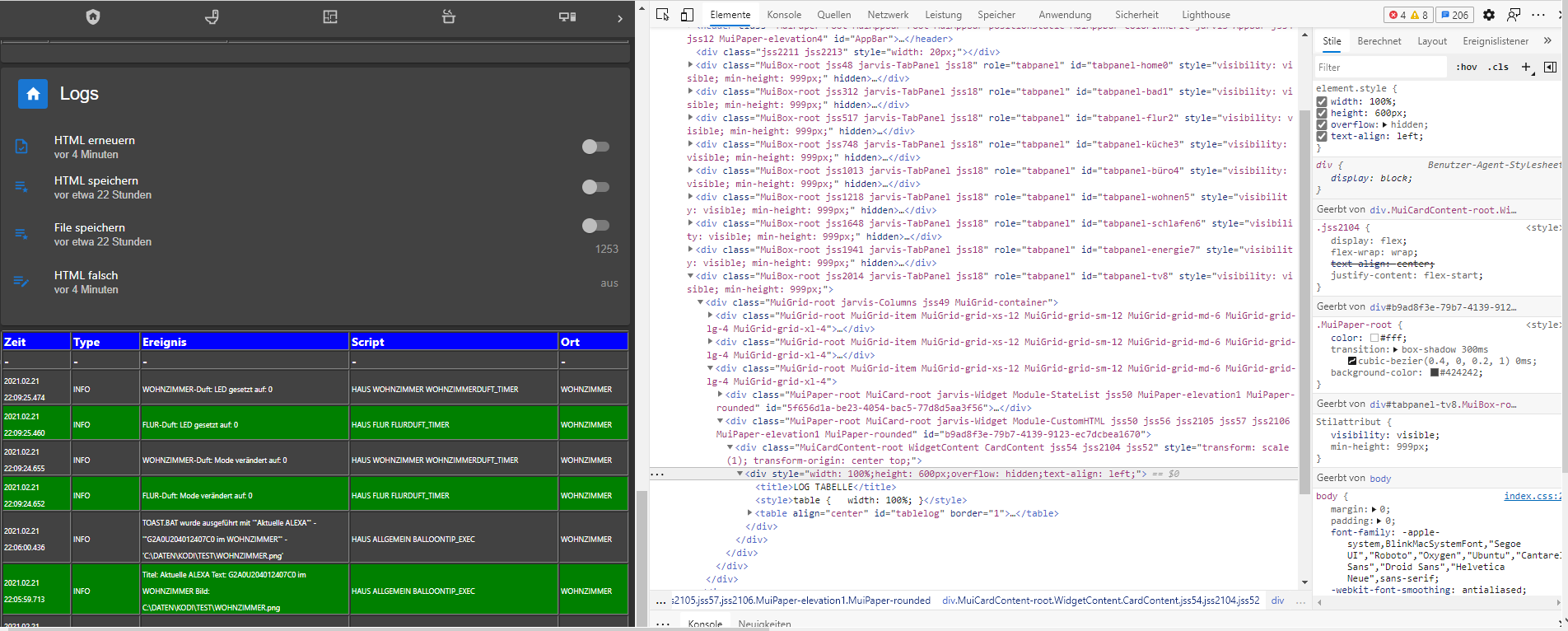Expand the tabpanel-bad1 div node

point(691,91)
